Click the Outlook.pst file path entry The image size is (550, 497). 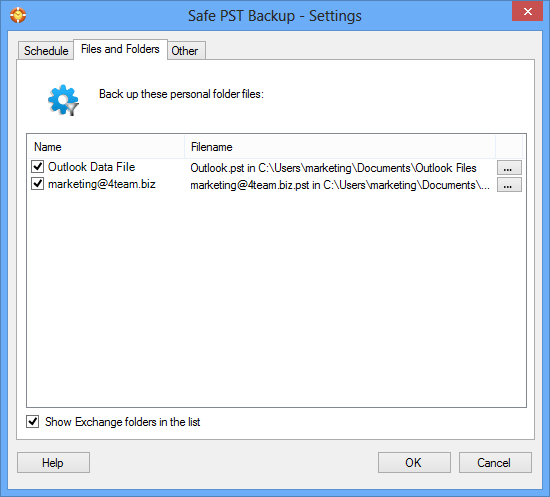pos(333,168)
